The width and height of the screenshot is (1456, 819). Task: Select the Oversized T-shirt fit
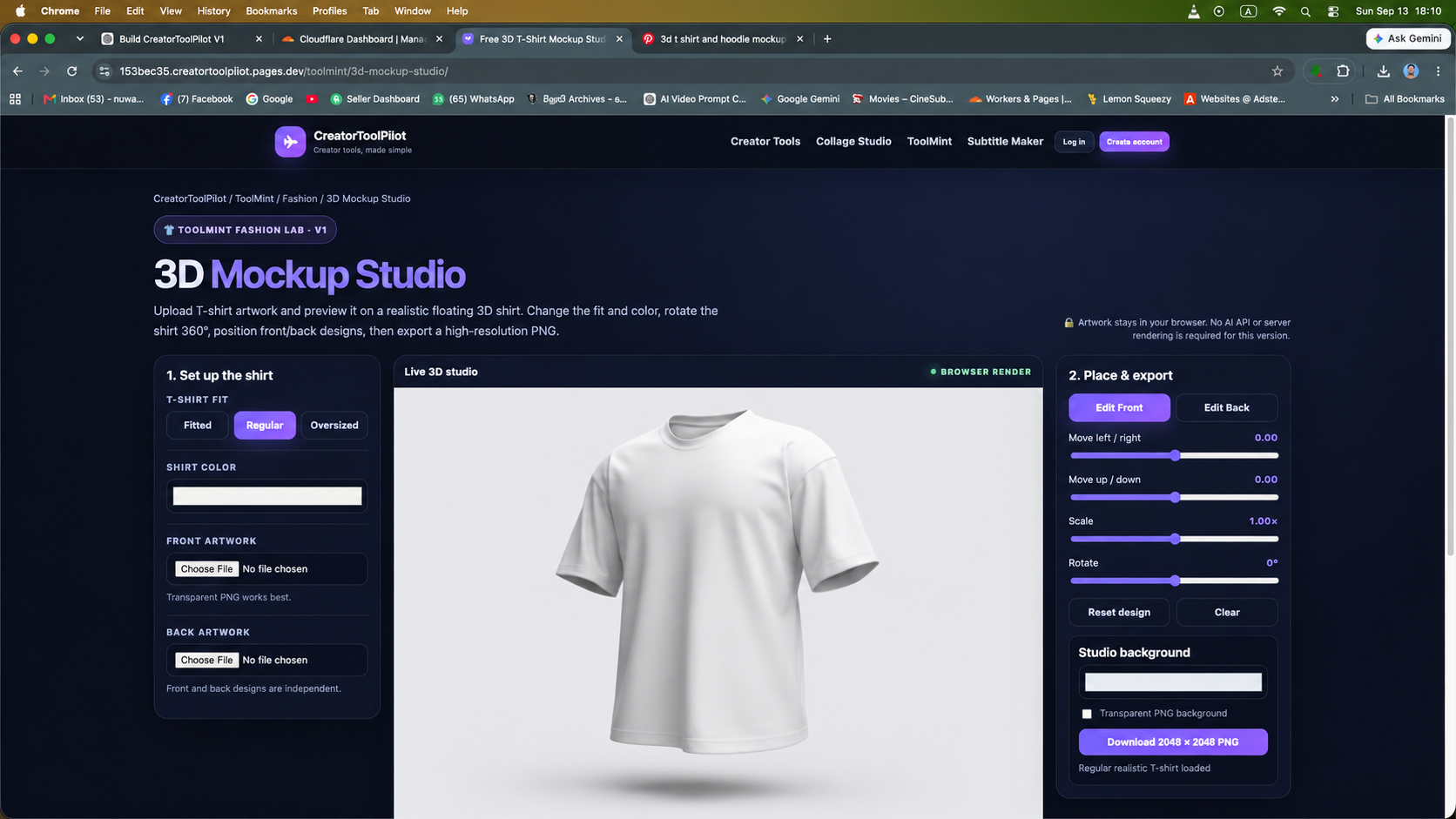click(334, 426)
